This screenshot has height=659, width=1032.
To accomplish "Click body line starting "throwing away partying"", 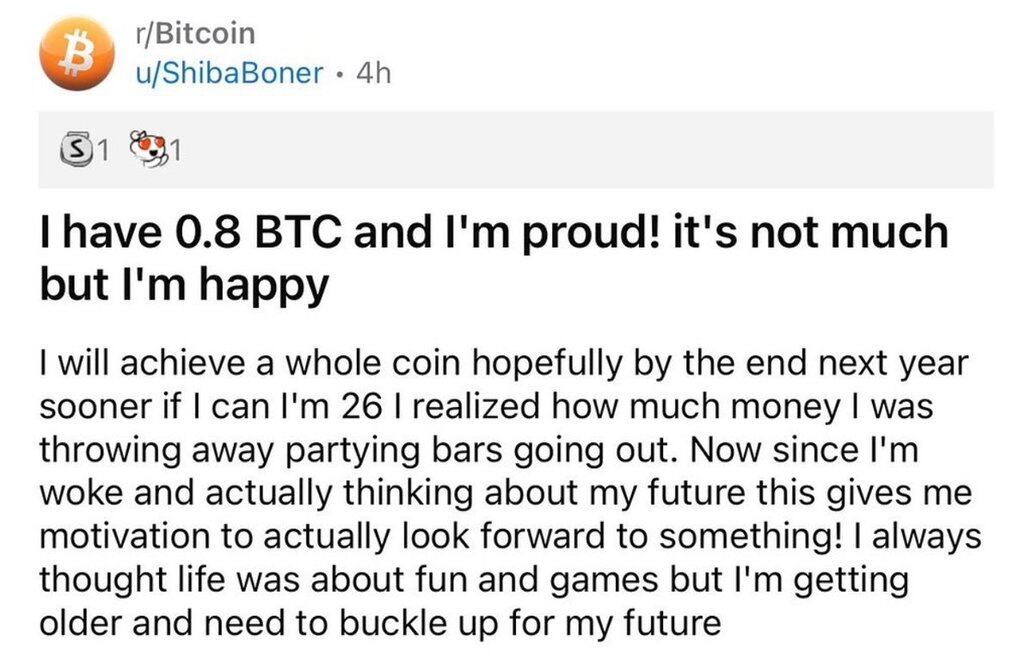I will tap(483, 450).
